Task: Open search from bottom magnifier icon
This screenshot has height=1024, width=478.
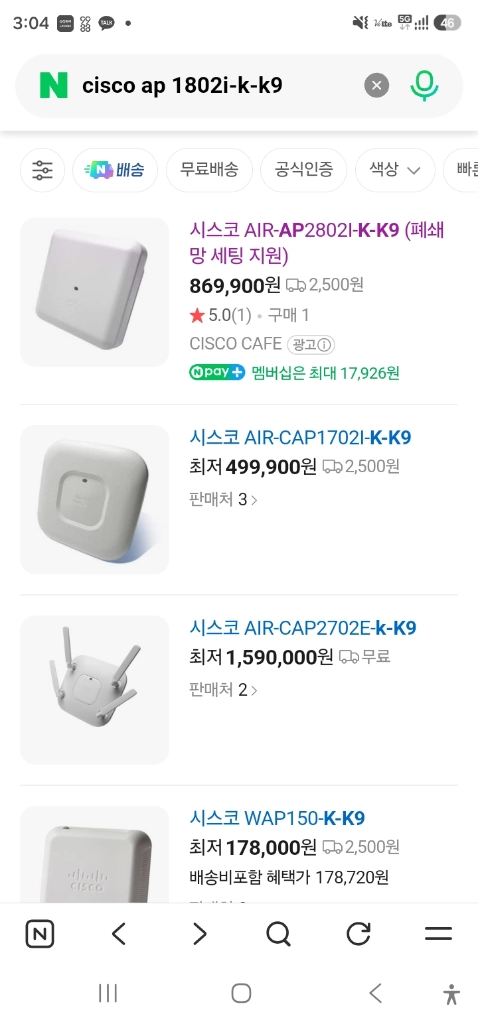Action: 279,934
